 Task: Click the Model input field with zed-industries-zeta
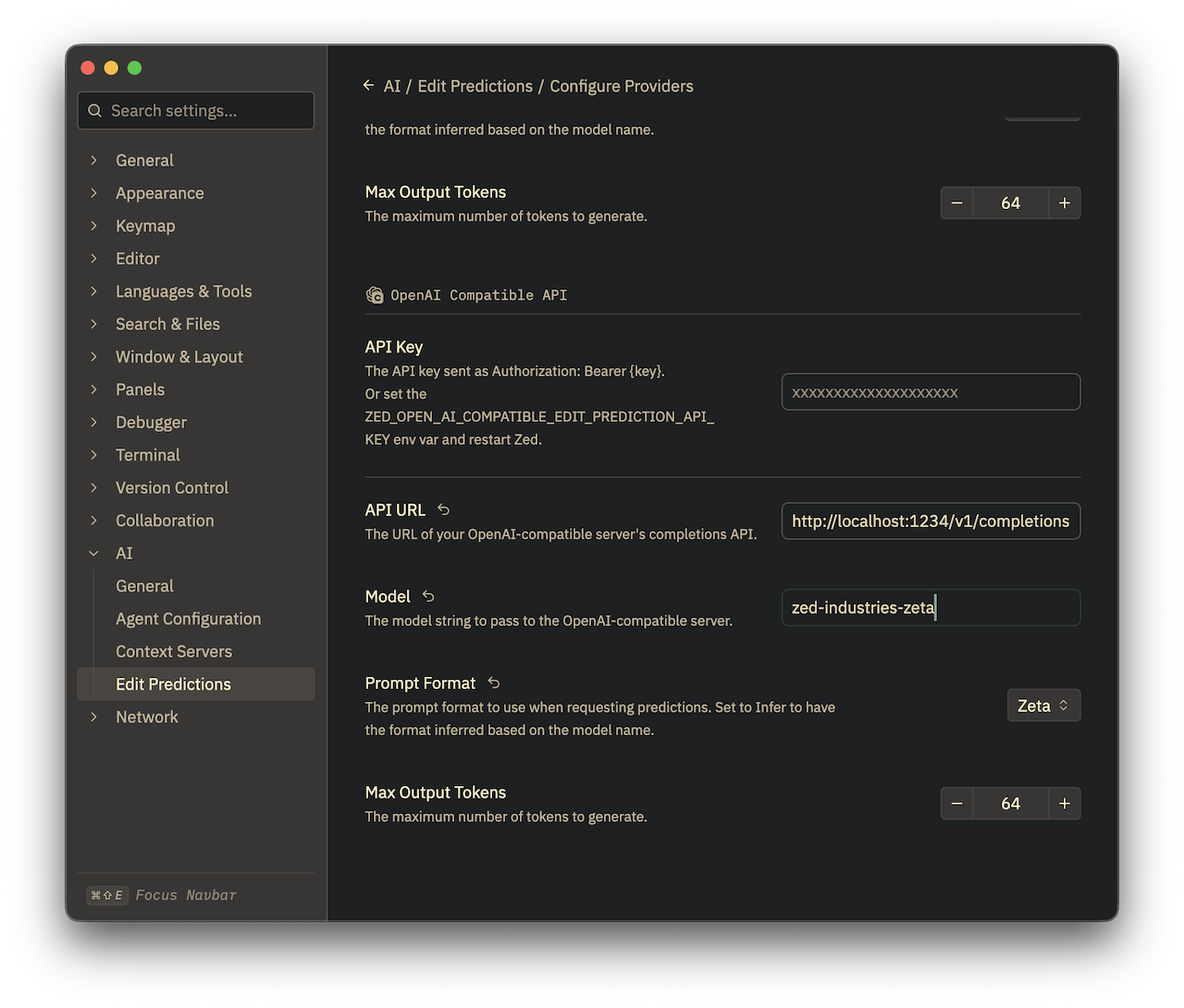(x=931, y=608)
